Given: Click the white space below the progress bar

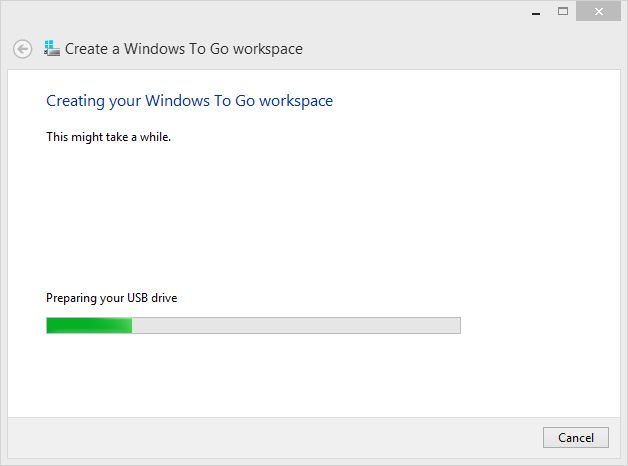Looking at the screenshot, I should 253,374.
